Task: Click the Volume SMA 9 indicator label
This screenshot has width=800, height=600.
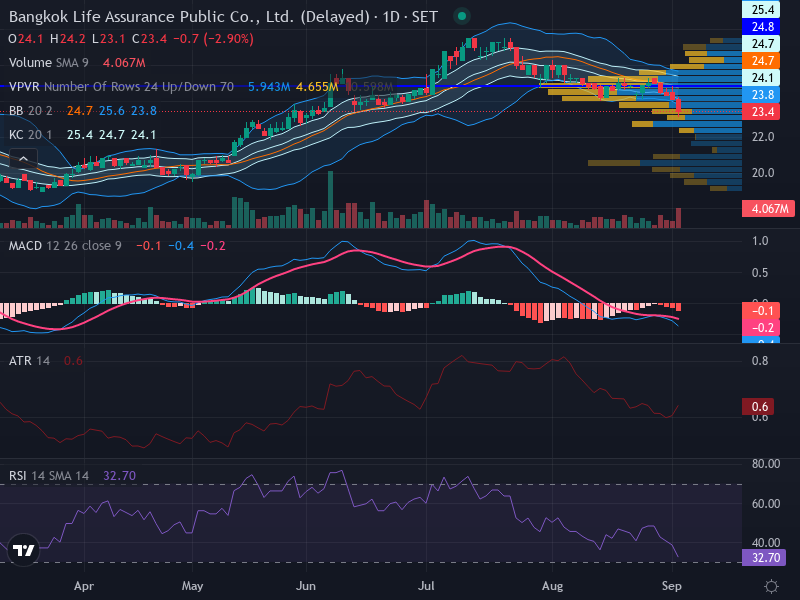Action: click(x=48, y=63)
